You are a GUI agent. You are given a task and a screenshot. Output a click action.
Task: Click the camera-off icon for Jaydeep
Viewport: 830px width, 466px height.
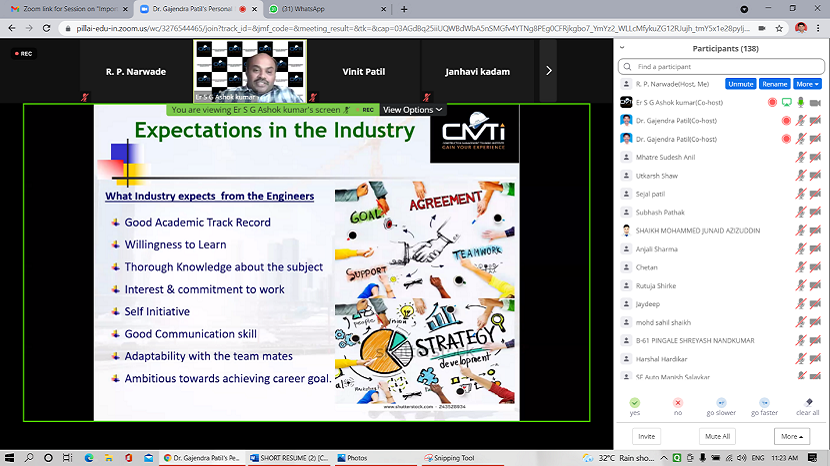coord(815,304)
